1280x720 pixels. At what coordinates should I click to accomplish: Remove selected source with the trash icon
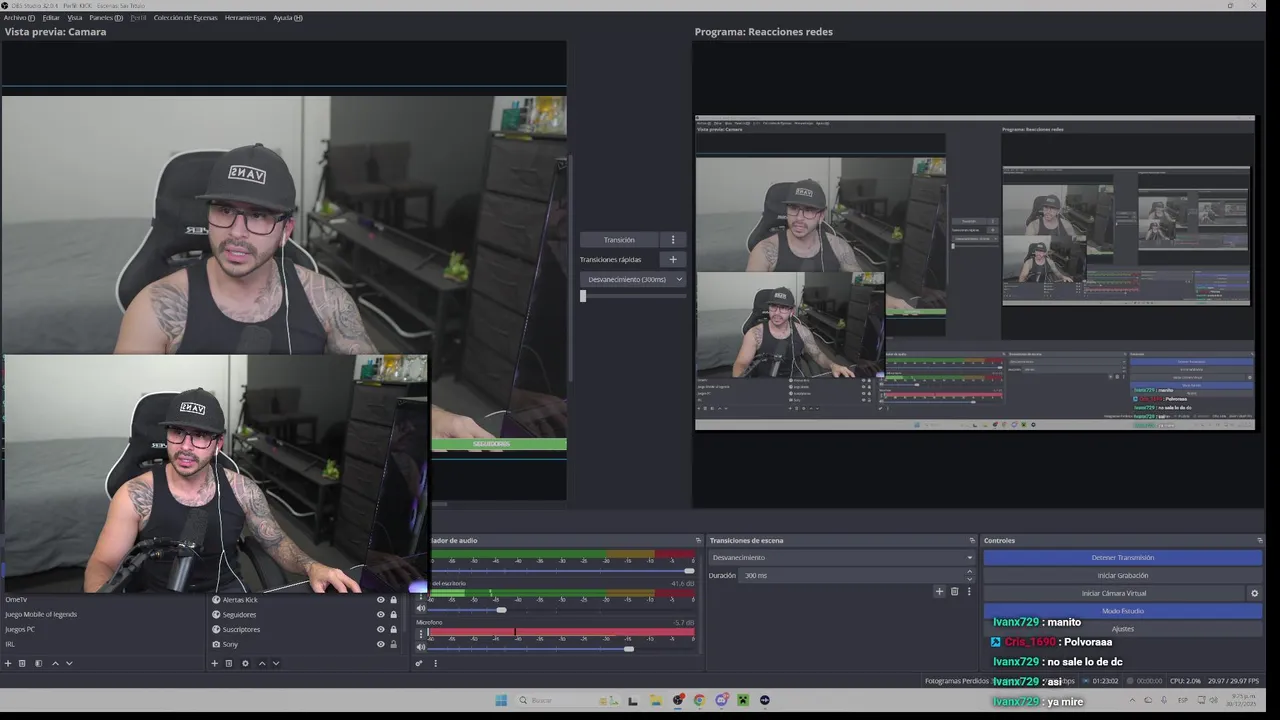[228, 663]
